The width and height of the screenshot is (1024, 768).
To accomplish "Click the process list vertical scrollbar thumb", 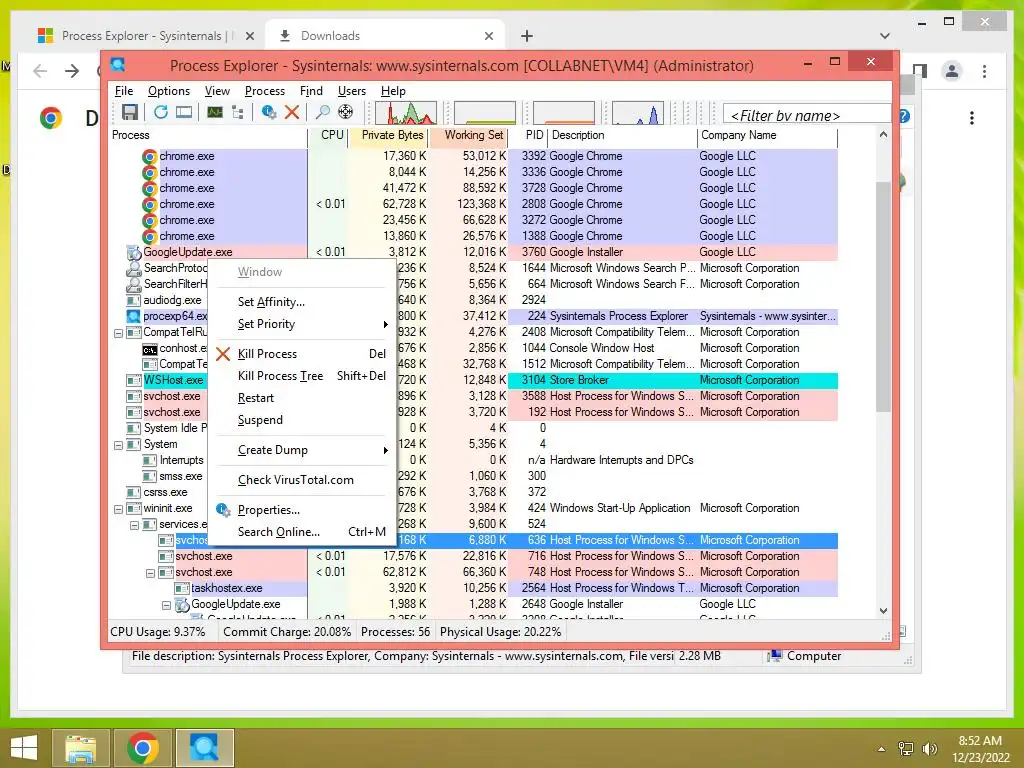I will (883, 296).
